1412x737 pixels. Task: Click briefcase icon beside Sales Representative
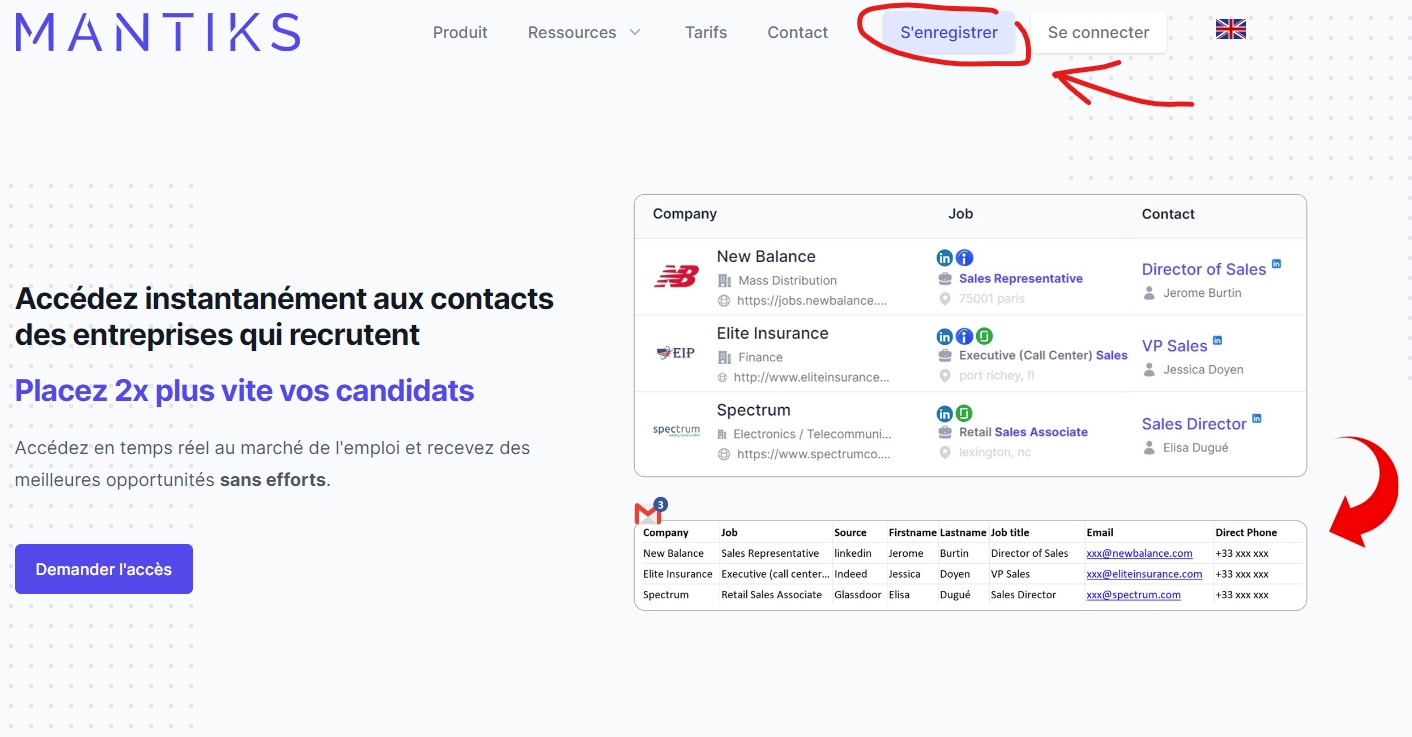945,279
